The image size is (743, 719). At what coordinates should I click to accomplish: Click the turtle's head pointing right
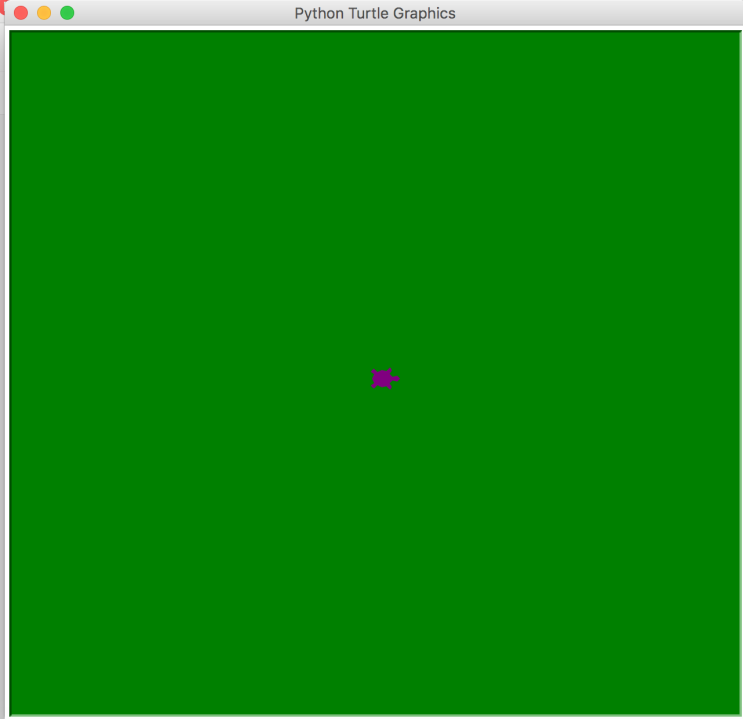pyautogui.click(x=395, y=379)
